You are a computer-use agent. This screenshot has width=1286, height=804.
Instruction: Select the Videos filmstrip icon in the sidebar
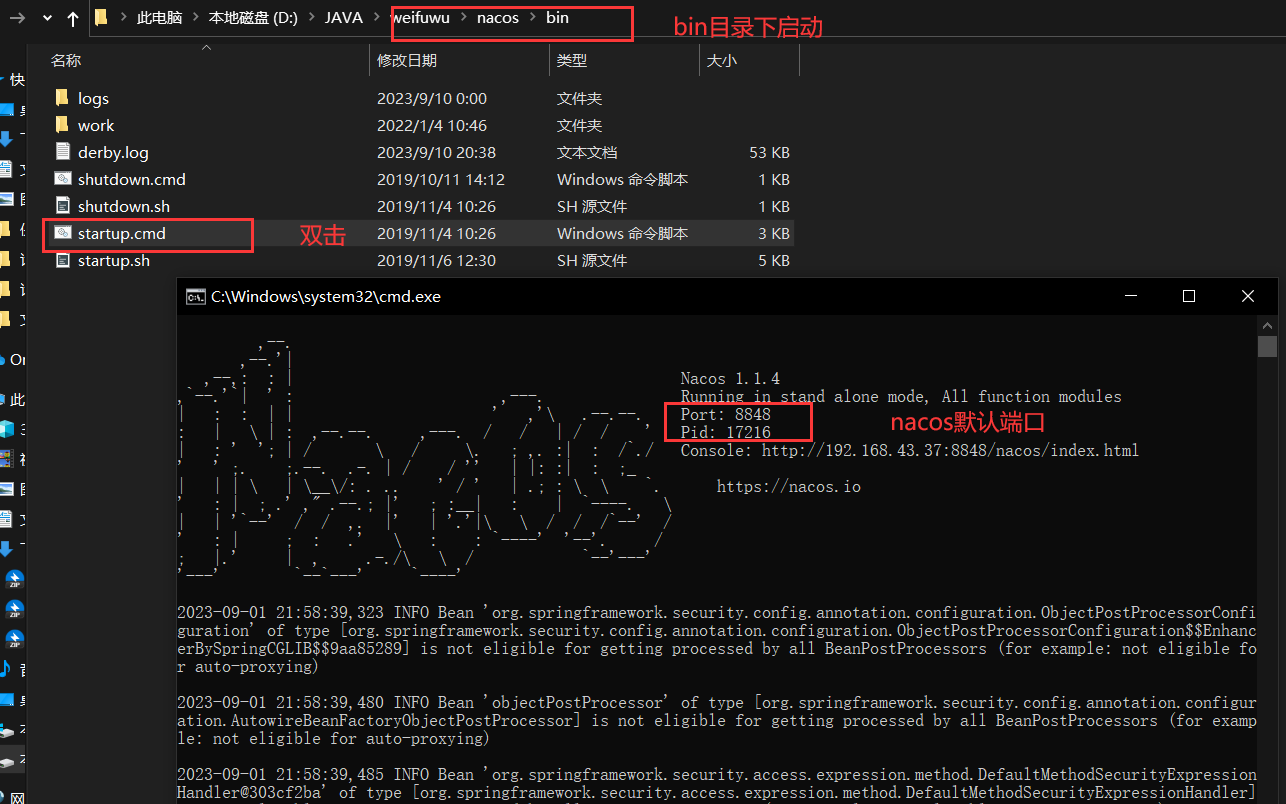(x=6, y=459)
